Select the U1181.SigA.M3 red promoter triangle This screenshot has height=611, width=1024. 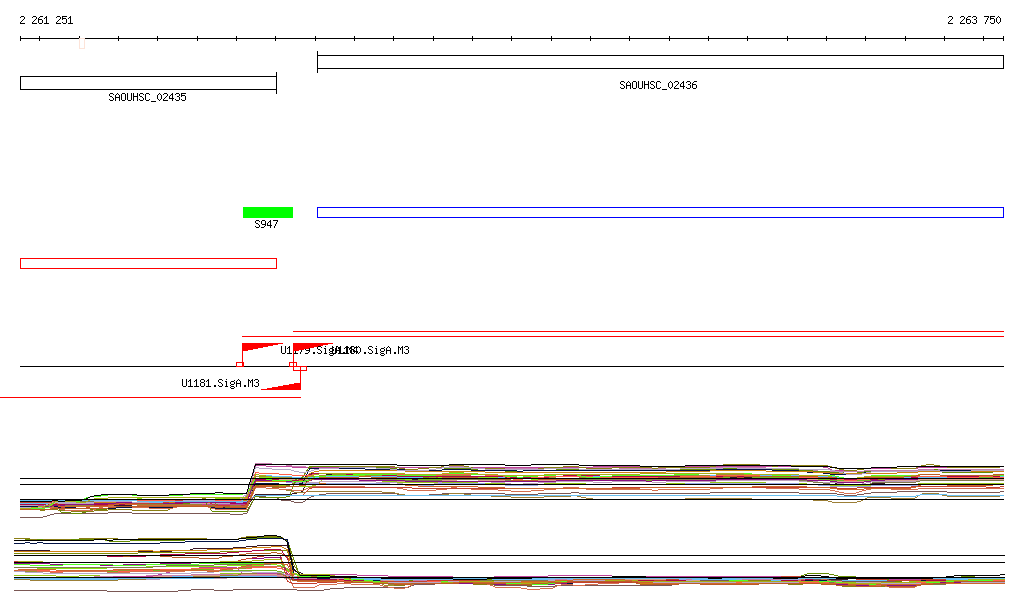click(286, 386)
